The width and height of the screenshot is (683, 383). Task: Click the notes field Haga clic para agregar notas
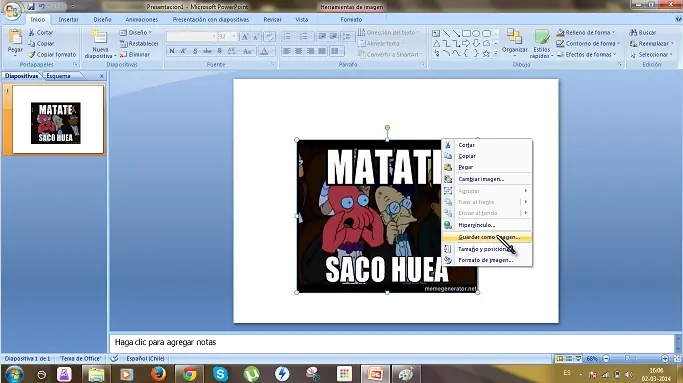[x=392, y=342]
